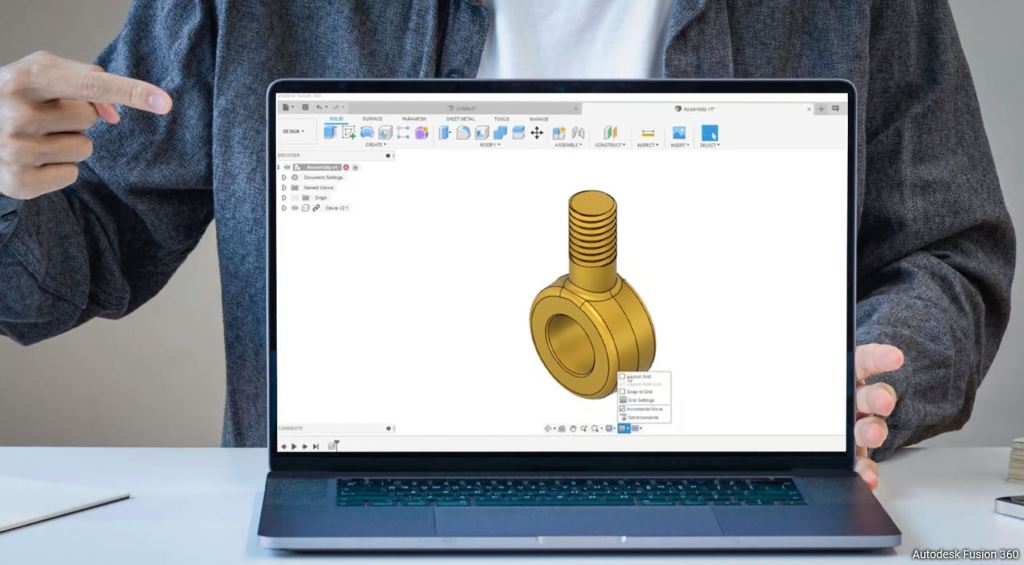Viewport: 1024px width, 565px height.
Task: Click the Insert image icon
Action: [678, 133]
